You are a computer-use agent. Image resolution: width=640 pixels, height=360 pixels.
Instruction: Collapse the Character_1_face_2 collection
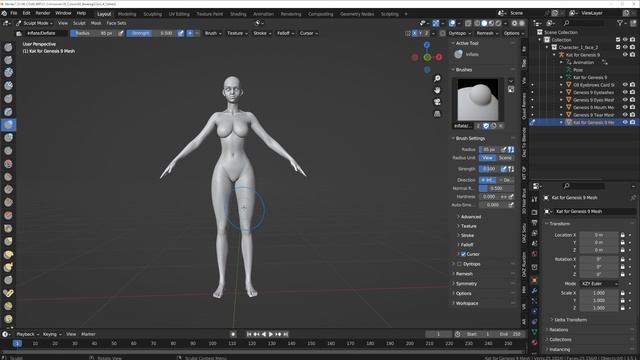tap(547, 47)
